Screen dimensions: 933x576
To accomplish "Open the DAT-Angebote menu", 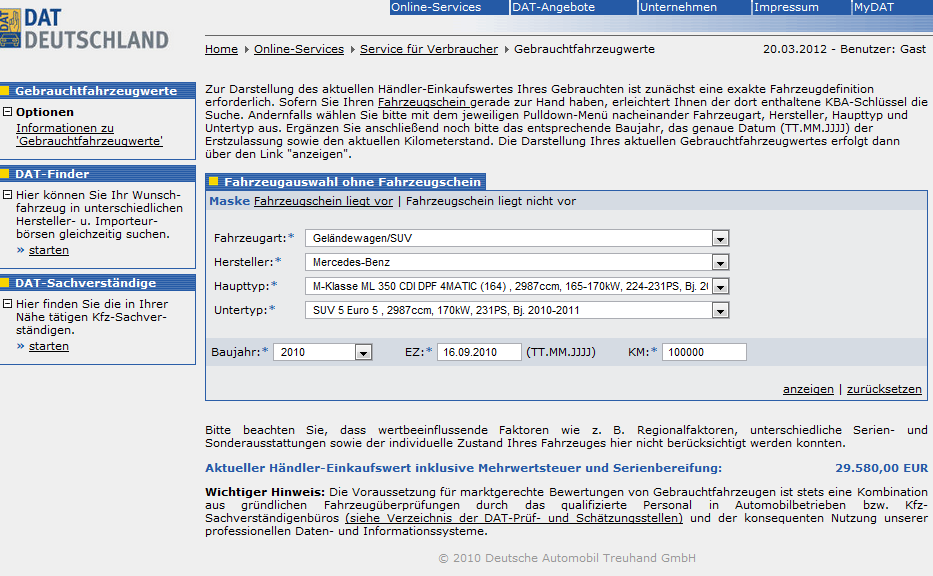I will pyautogui.click(x=574, y=7).
